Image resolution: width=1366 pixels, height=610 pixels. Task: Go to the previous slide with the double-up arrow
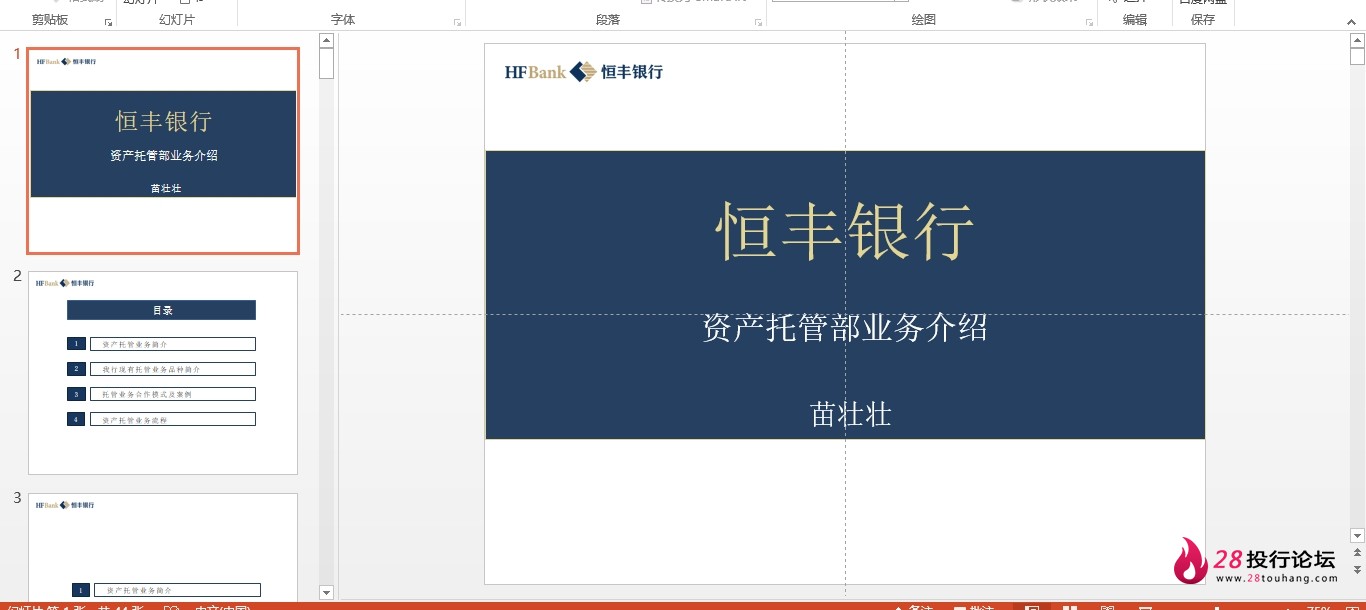point(1357,552)
